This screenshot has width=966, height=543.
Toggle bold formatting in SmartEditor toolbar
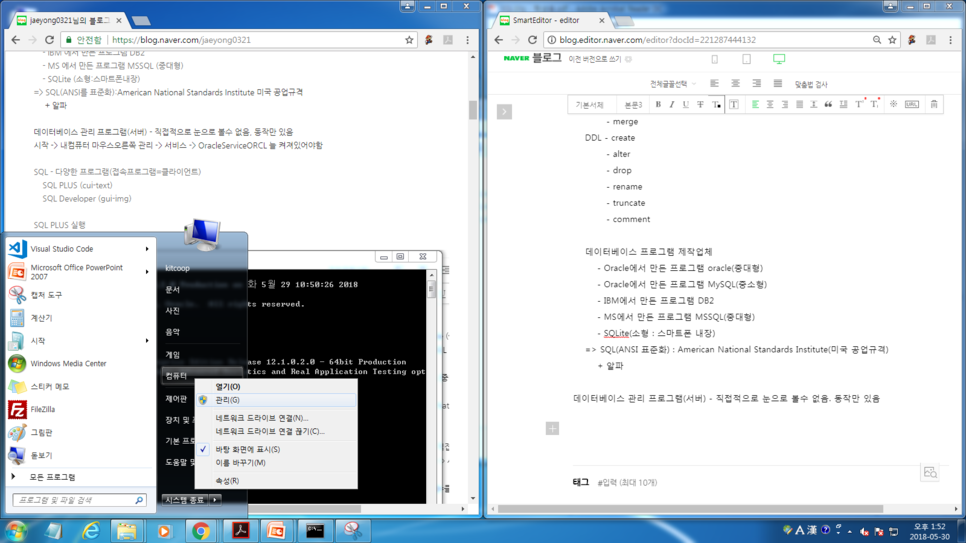(x=658, y=105)
